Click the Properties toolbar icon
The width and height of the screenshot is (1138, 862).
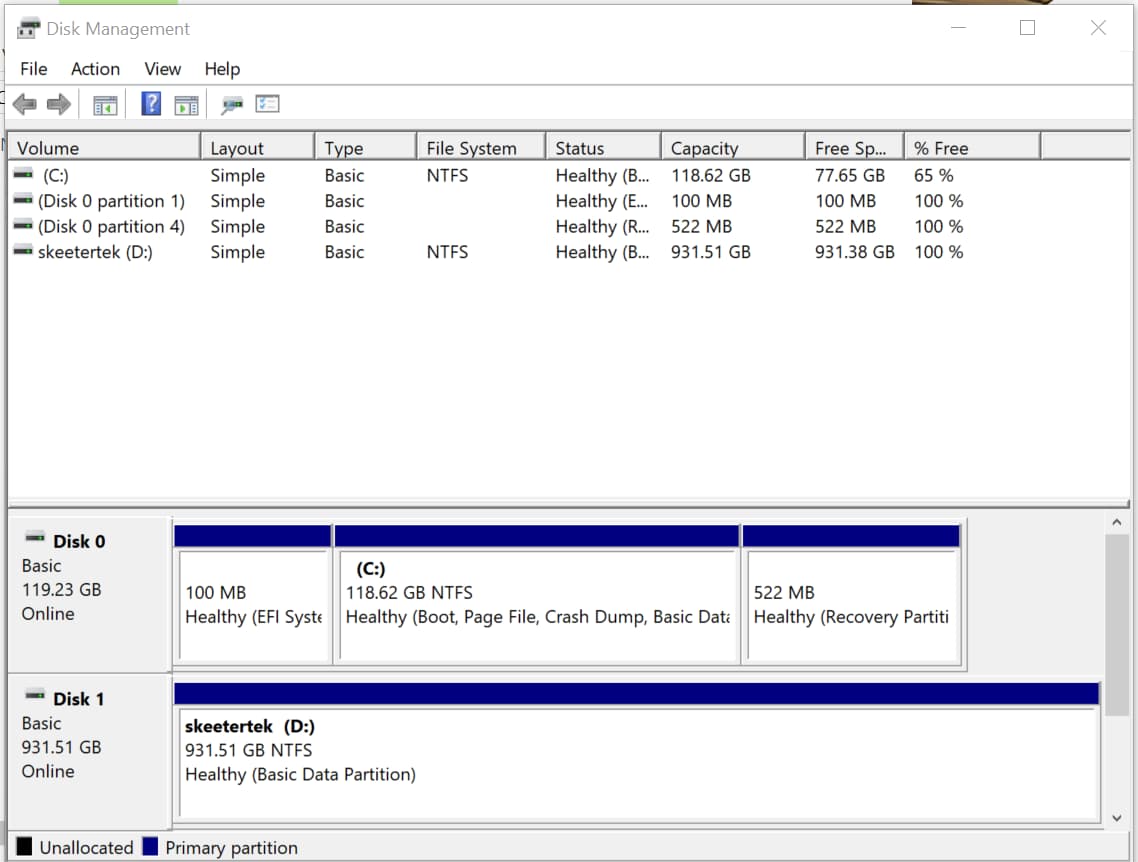[x=267, y=103]
